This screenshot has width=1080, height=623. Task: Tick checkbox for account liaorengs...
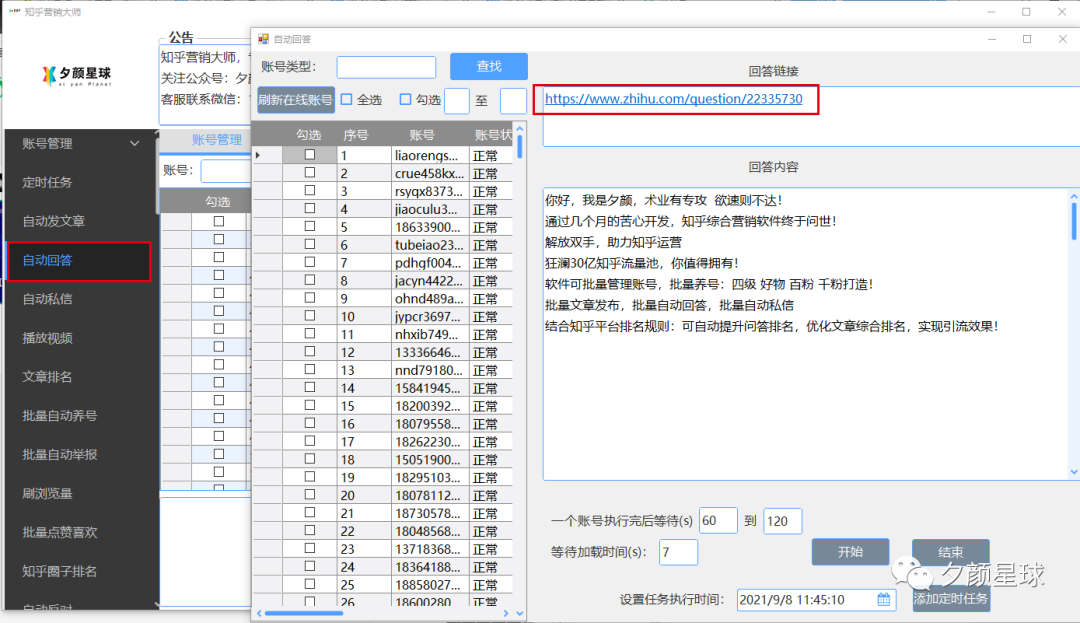point(310,155)
